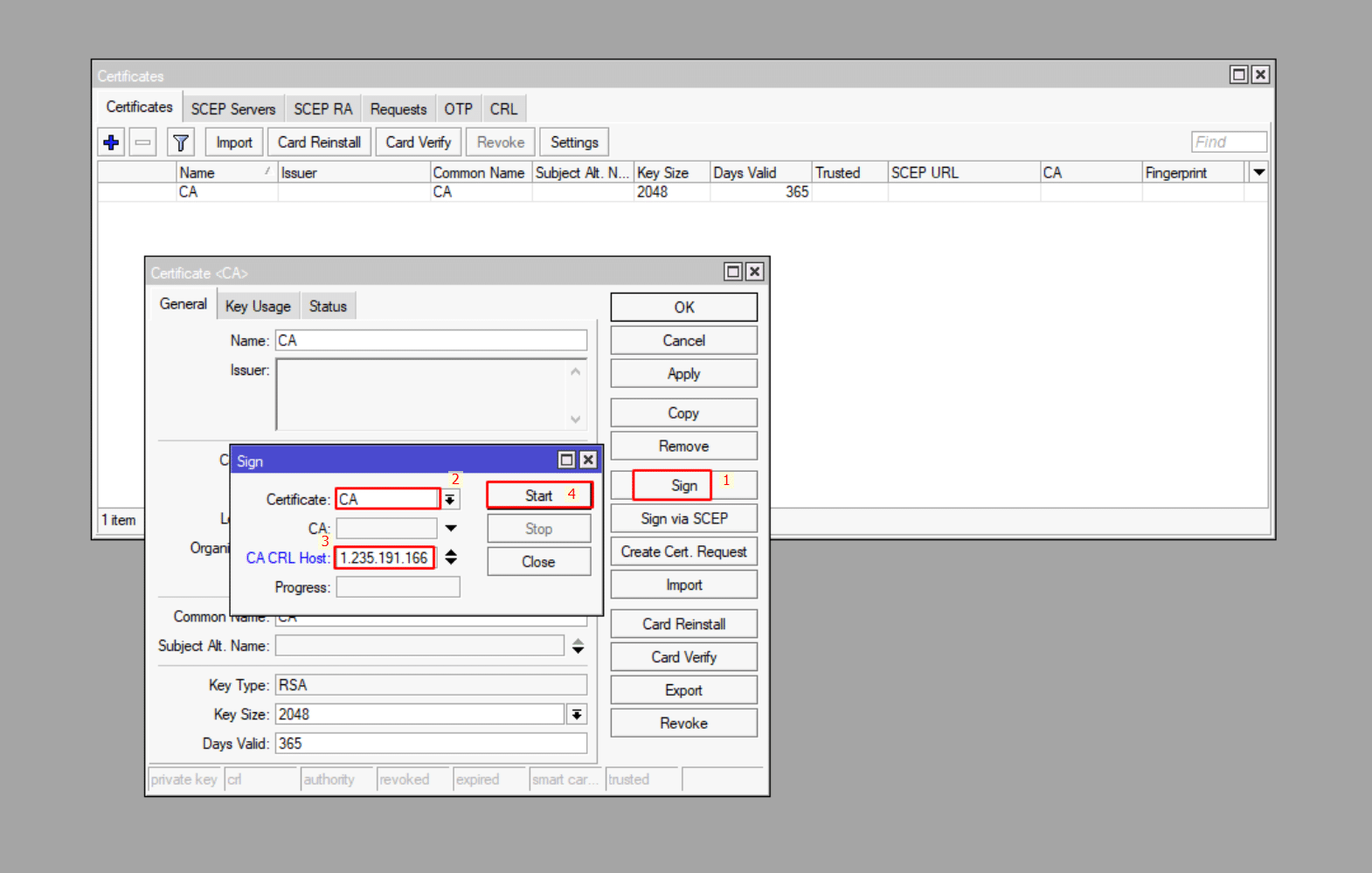Click the Revoke button in the Certificates toolbar

pos(501,142)
